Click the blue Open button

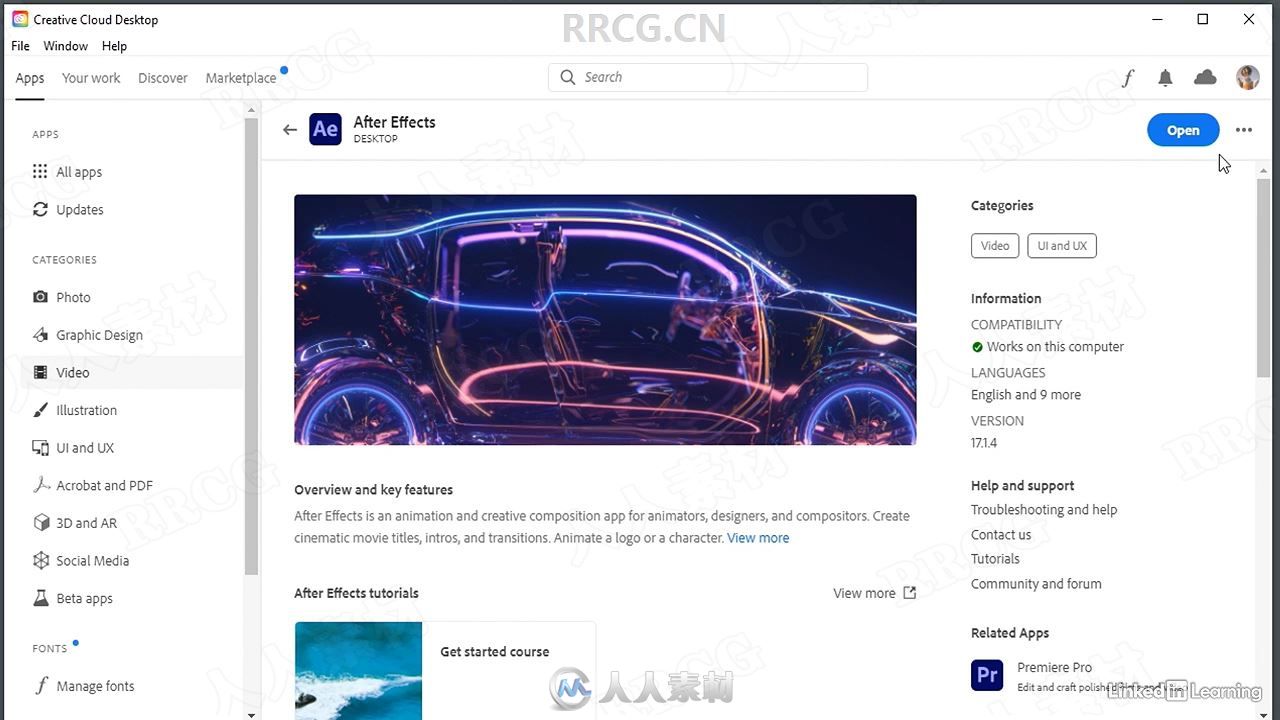(x=1183, y=130)
